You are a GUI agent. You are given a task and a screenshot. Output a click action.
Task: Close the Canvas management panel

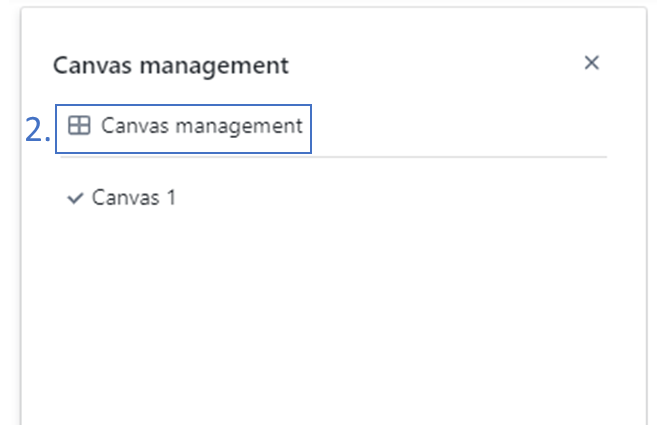(591, 63)
